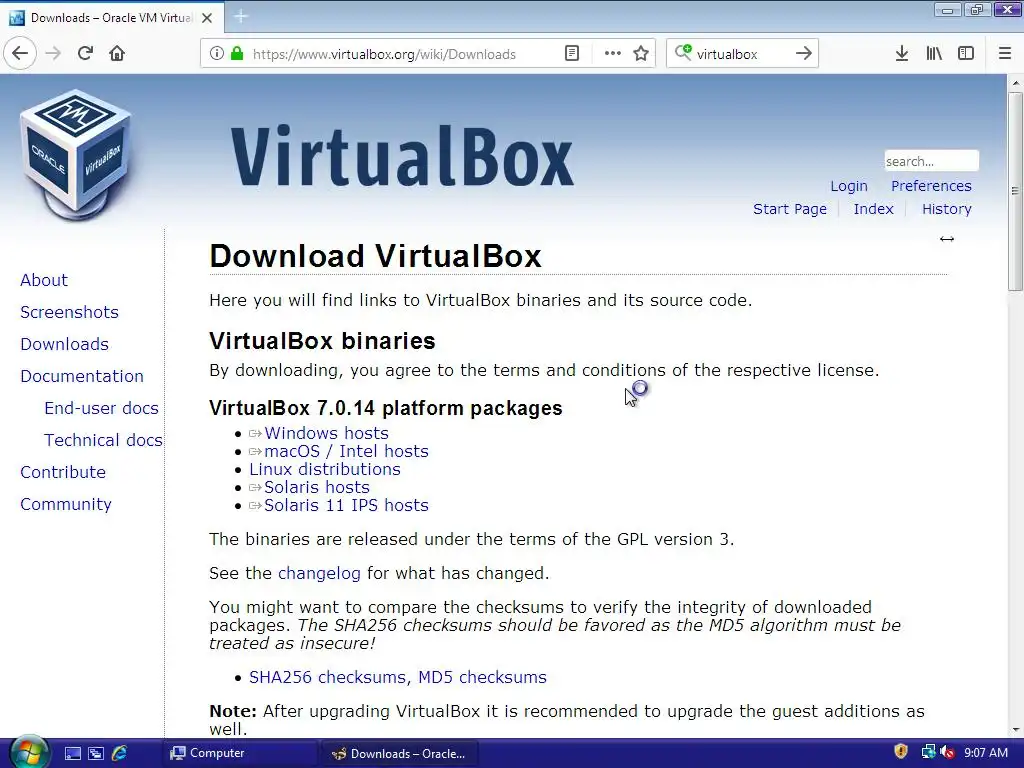Open Technical docs in sidebar
1024x768 pixels.
[103, 440]
